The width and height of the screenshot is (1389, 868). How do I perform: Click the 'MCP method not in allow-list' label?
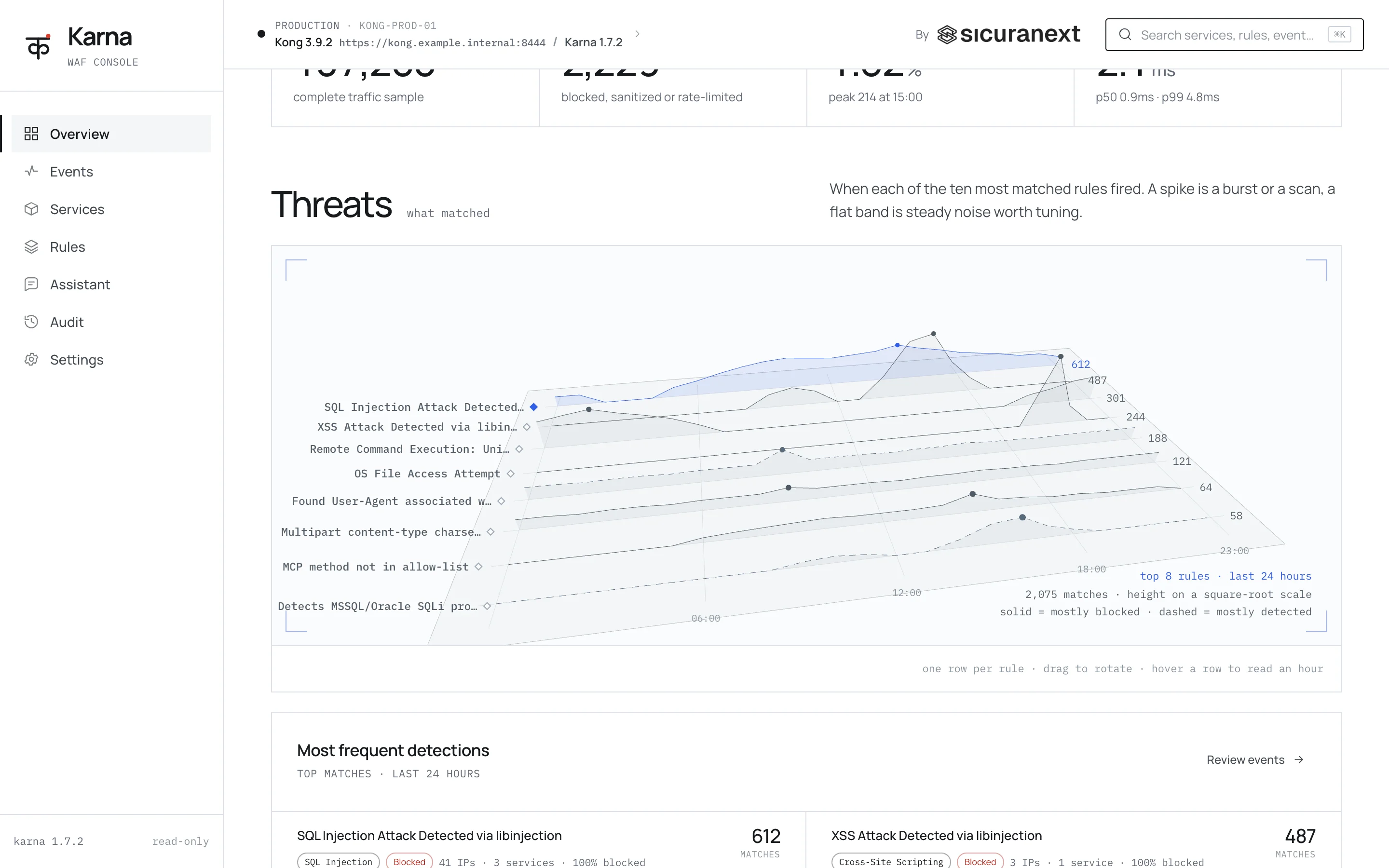click(x=375, y=567)
